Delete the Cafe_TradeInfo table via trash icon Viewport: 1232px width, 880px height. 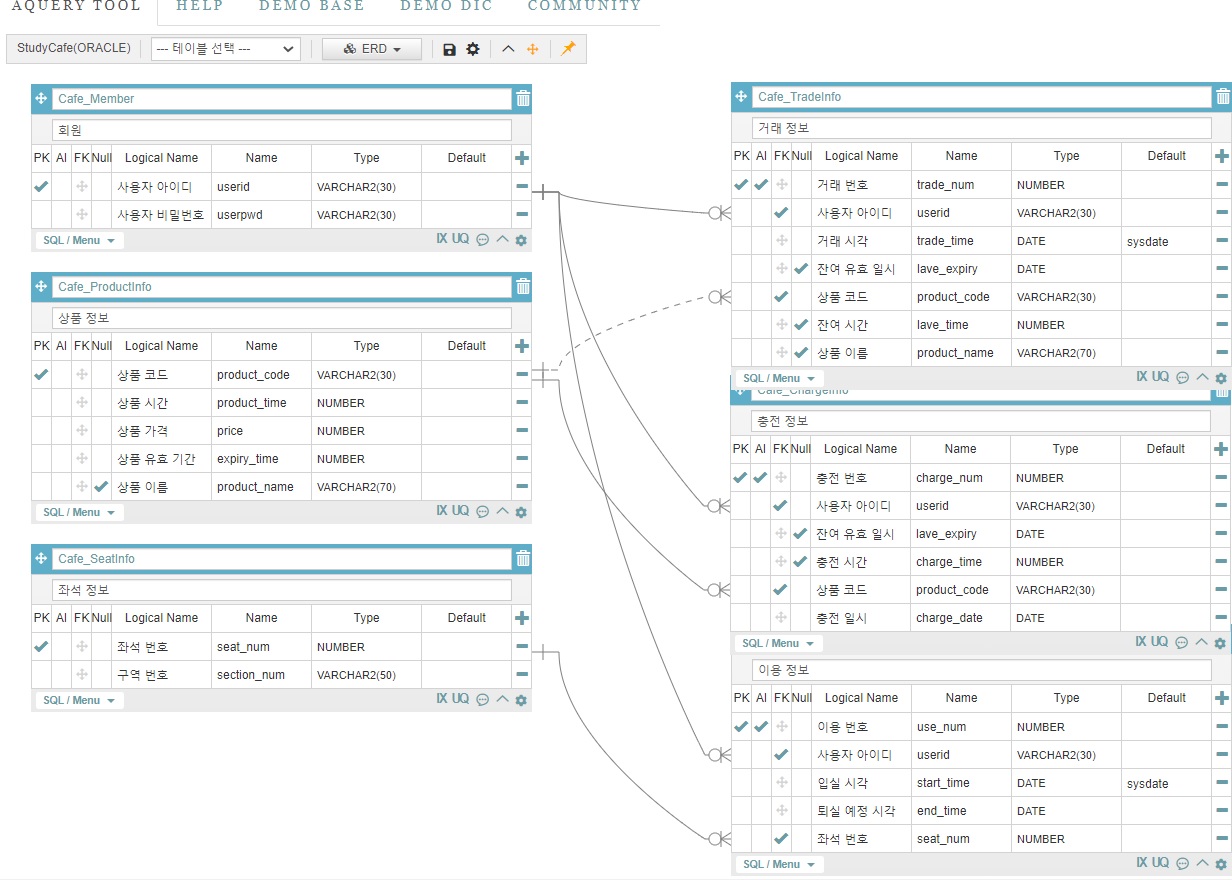(x=1223, y=96)
